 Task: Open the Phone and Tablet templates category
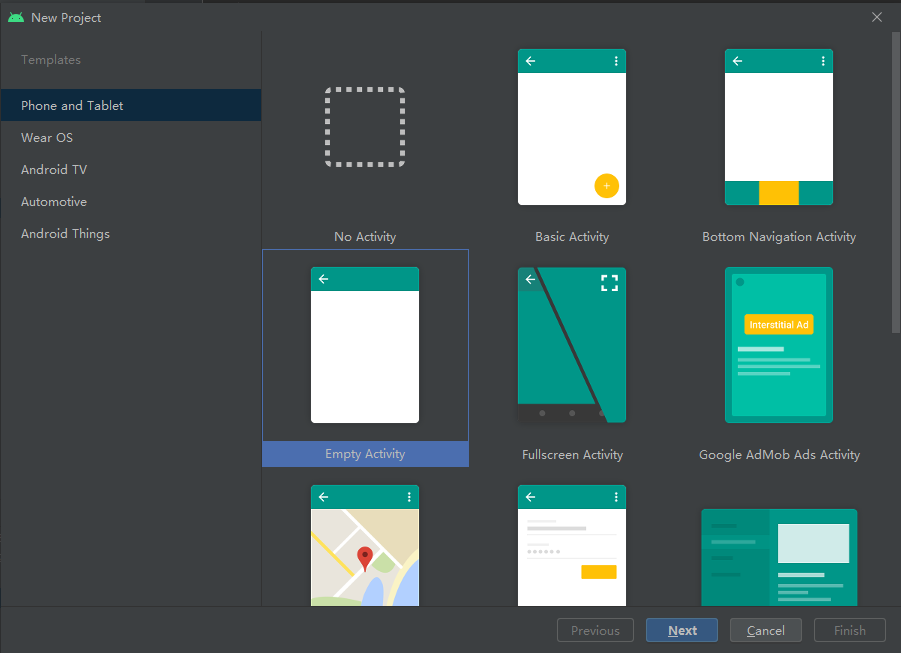tap(131, 105)
